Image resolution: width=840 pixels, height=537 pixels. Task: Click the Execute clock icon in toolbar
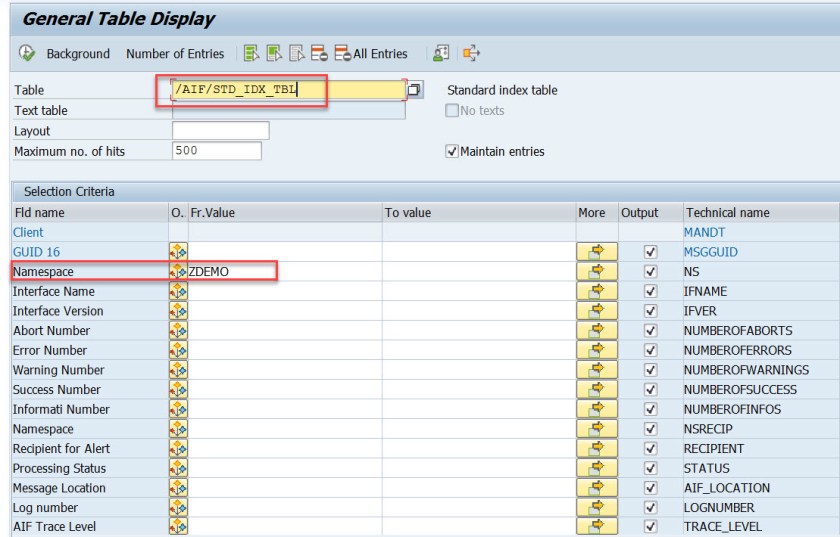coord(26,53)
